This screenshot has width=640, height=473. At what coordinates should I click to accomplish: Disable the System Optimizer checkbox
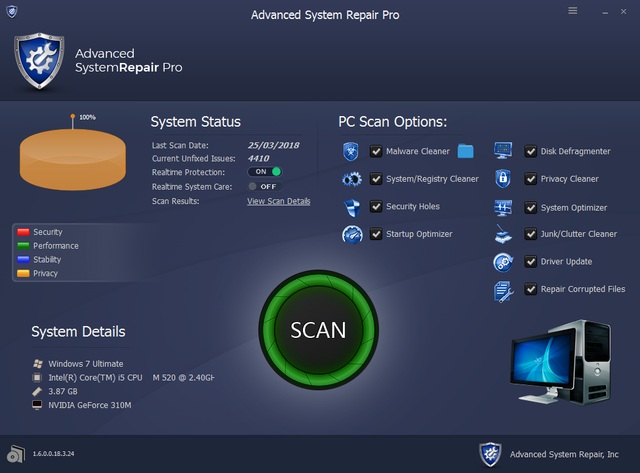pos(531,208)
